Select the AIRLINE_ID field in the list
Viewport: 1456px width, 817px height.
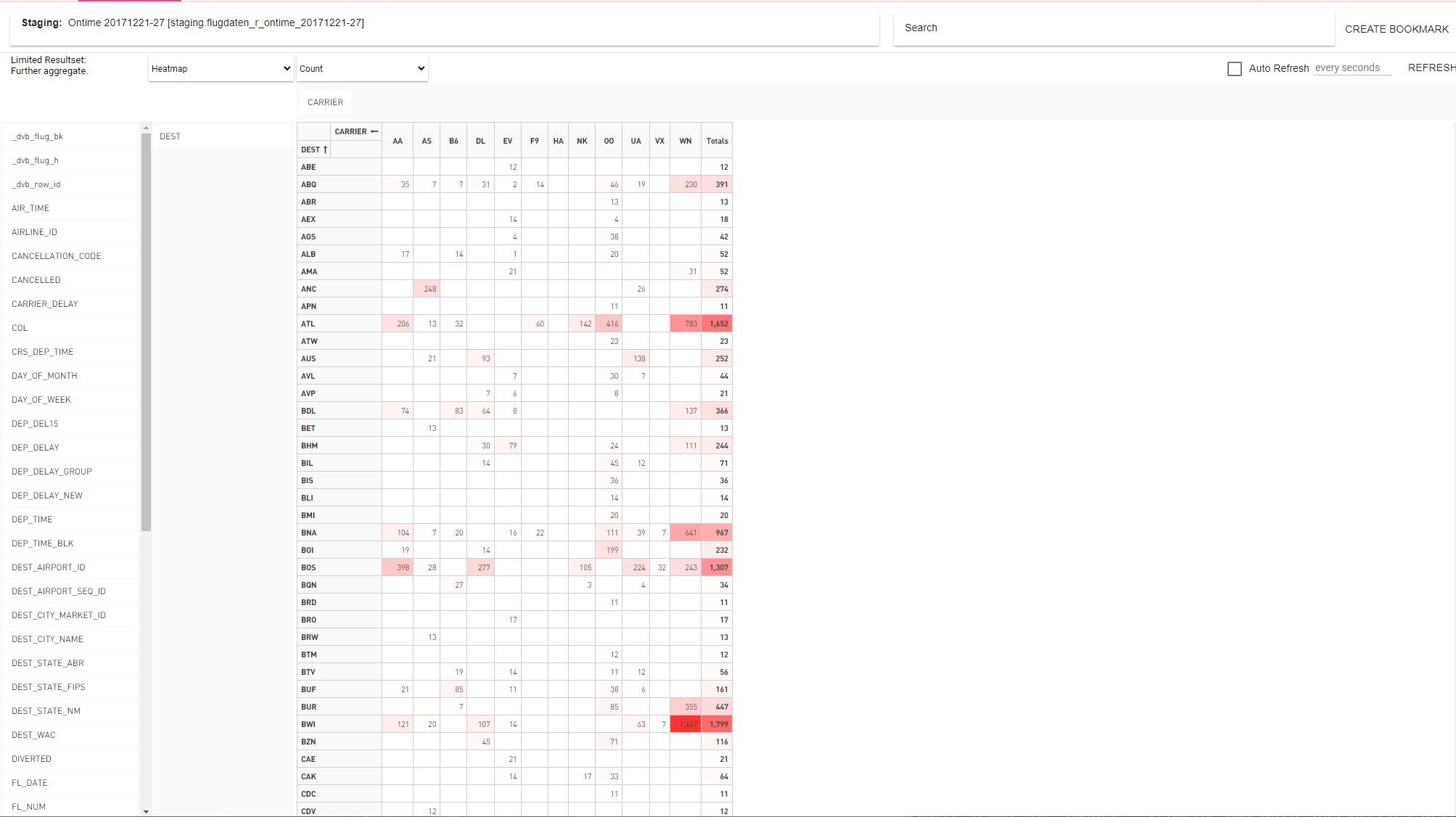click(34, 232)
